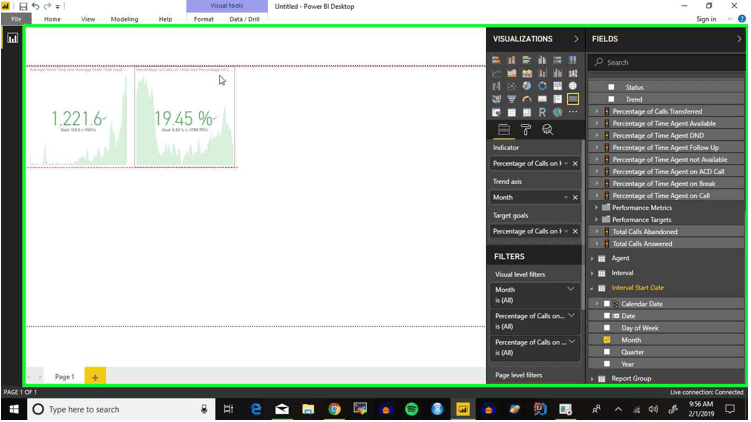Check the Status field checkbox
Viewport: 751px width, 422px height.
point(611,87)
